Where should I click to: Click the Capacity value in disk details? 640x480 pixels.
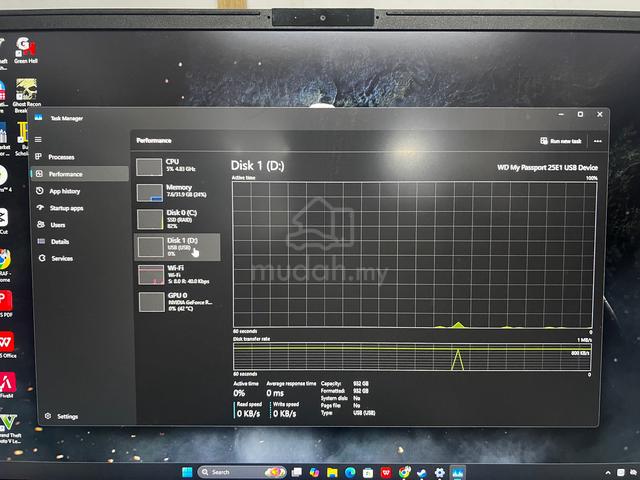point(361,384)
